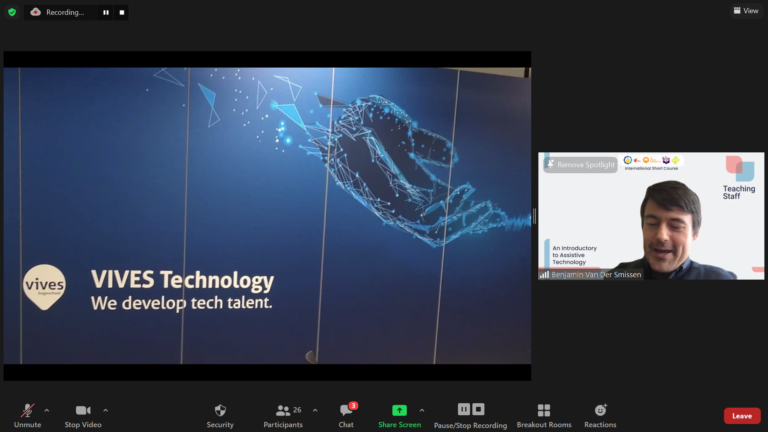Pause recording in the bottom toolbar
The height and width of the screenshot is (432, 768).
pyautogui.click(x=464, y=409)
